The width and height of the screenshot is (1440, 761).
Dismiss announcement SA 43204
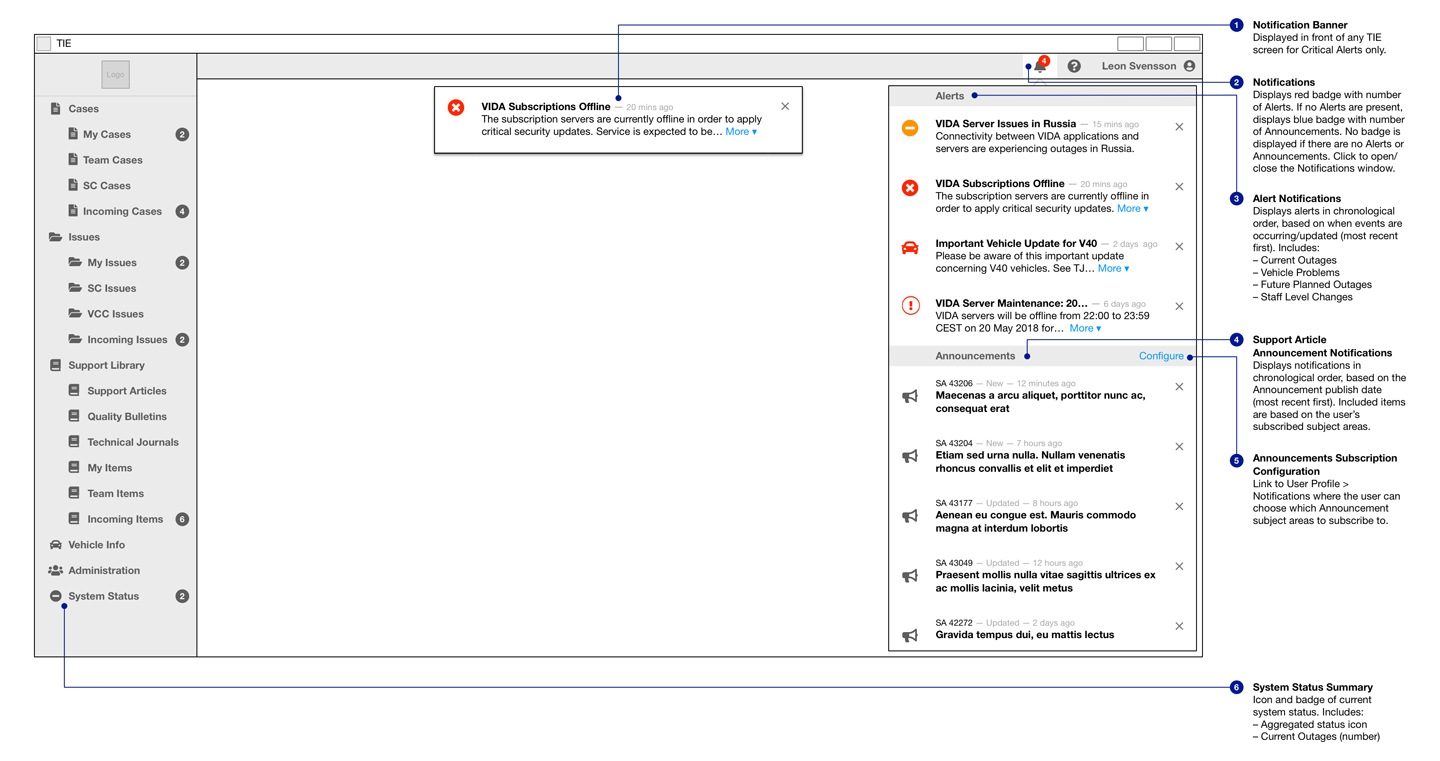tap(1179, 447)
